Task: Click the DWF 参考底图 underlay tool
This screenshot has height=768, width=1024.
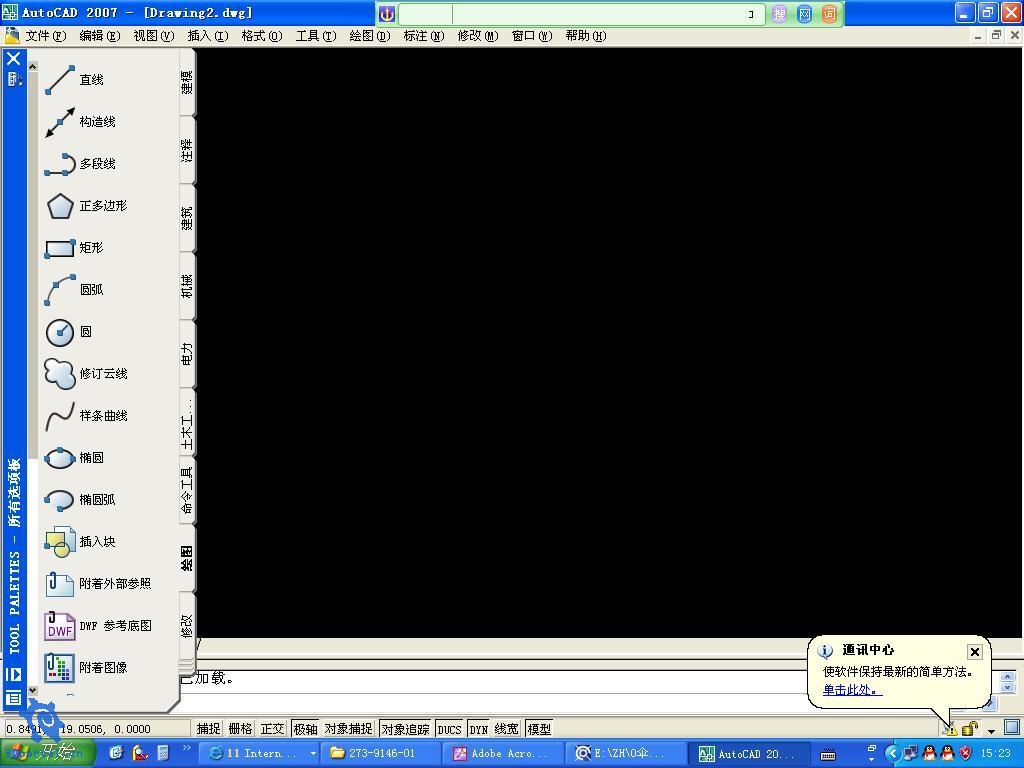Action: click(x=98, y=626)
